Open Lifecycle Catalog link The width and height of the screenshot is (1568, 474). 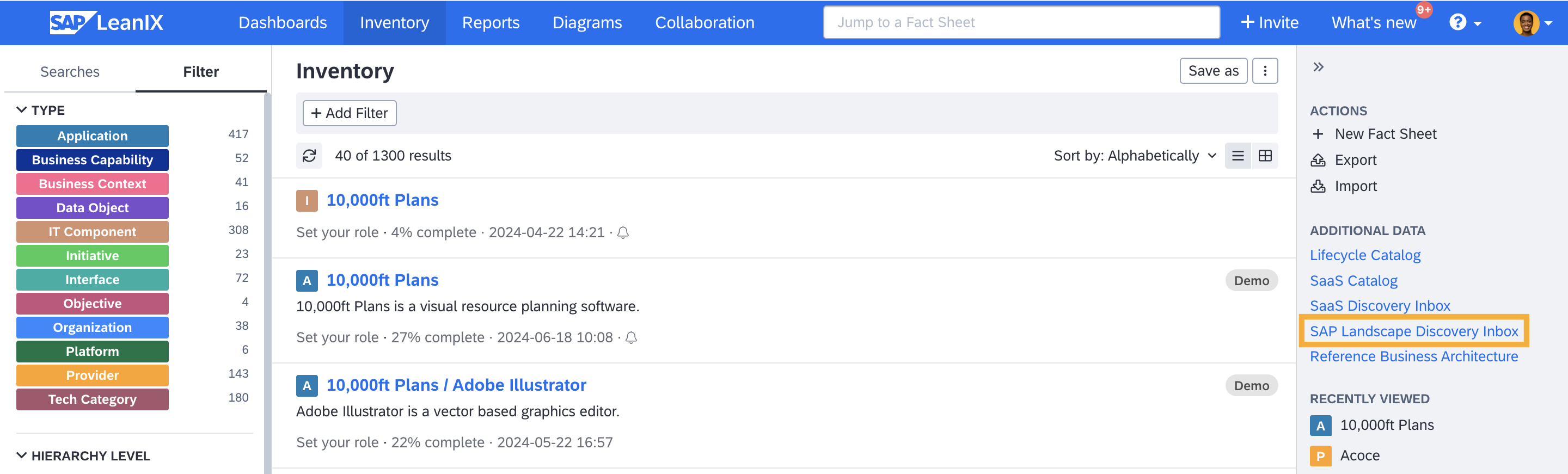pos(1365,256)
